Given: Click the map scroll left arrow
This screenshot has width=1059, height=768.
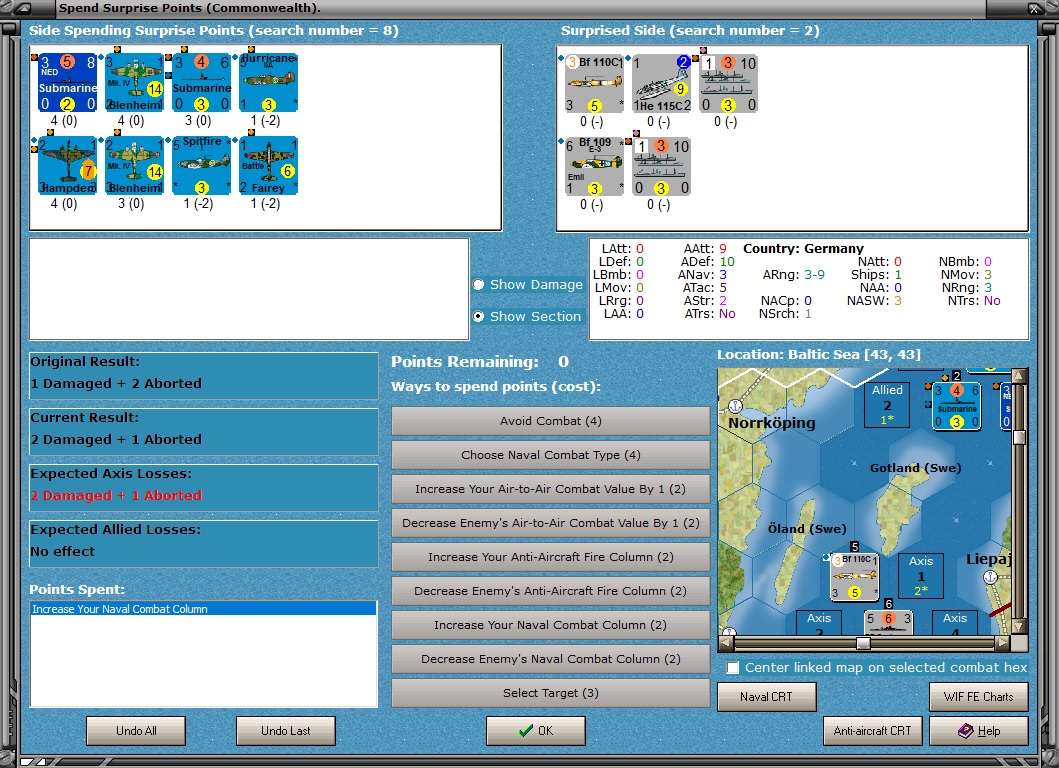Looking at the screenshot, I should (725, 643).
